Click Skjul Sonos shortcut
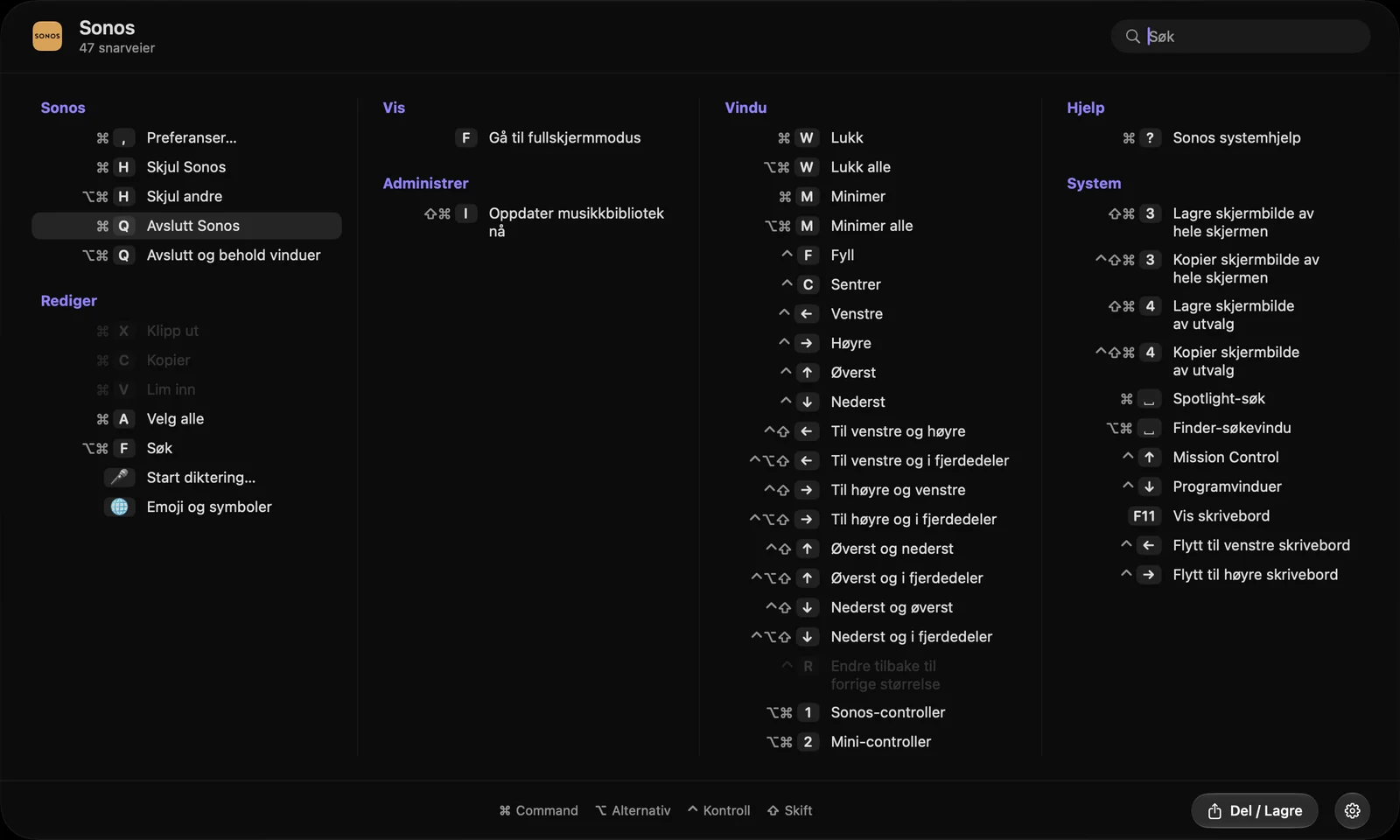 (186, 167)
